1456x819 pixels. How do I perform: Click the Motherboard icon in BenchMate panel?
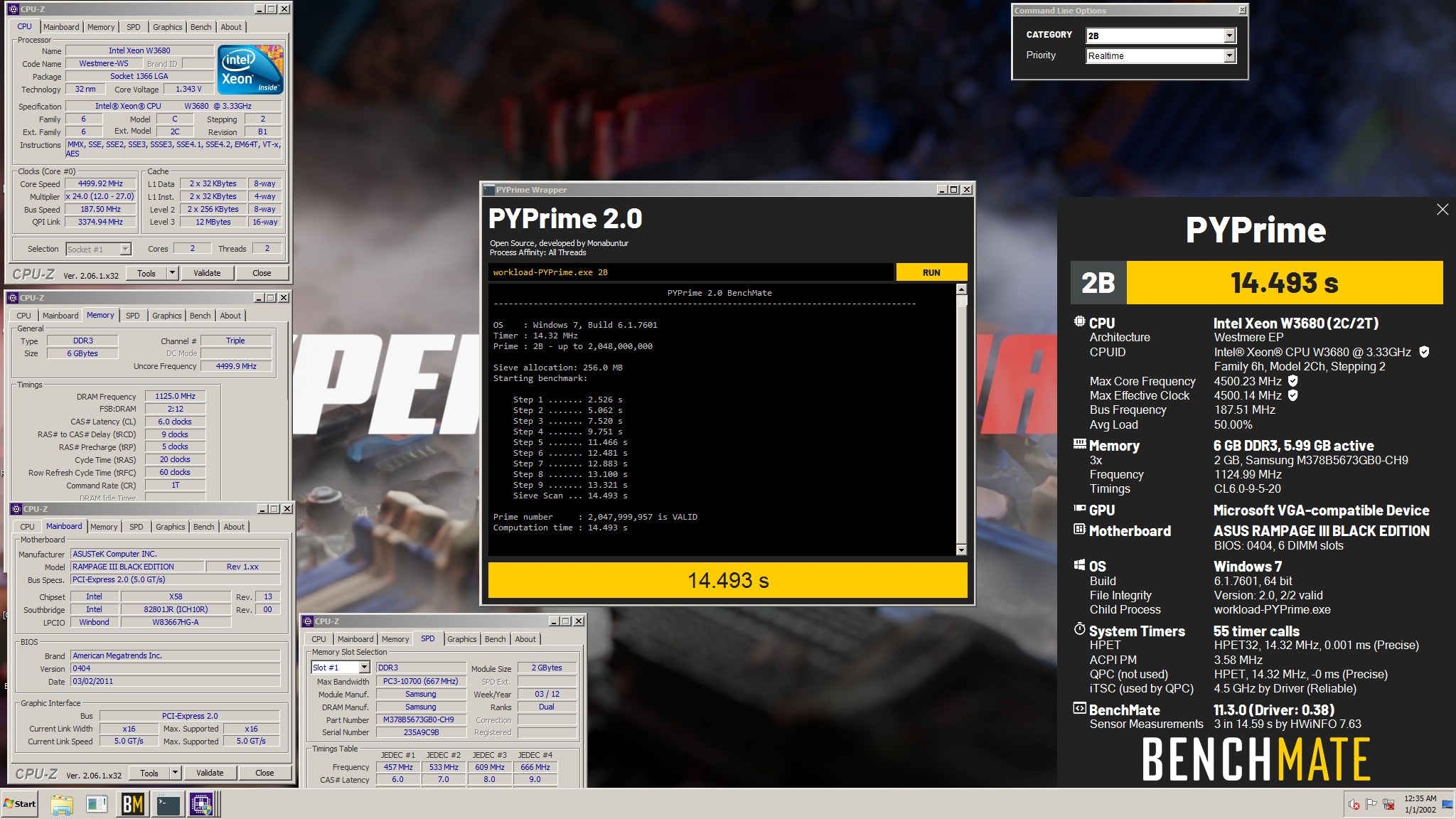1079,530
